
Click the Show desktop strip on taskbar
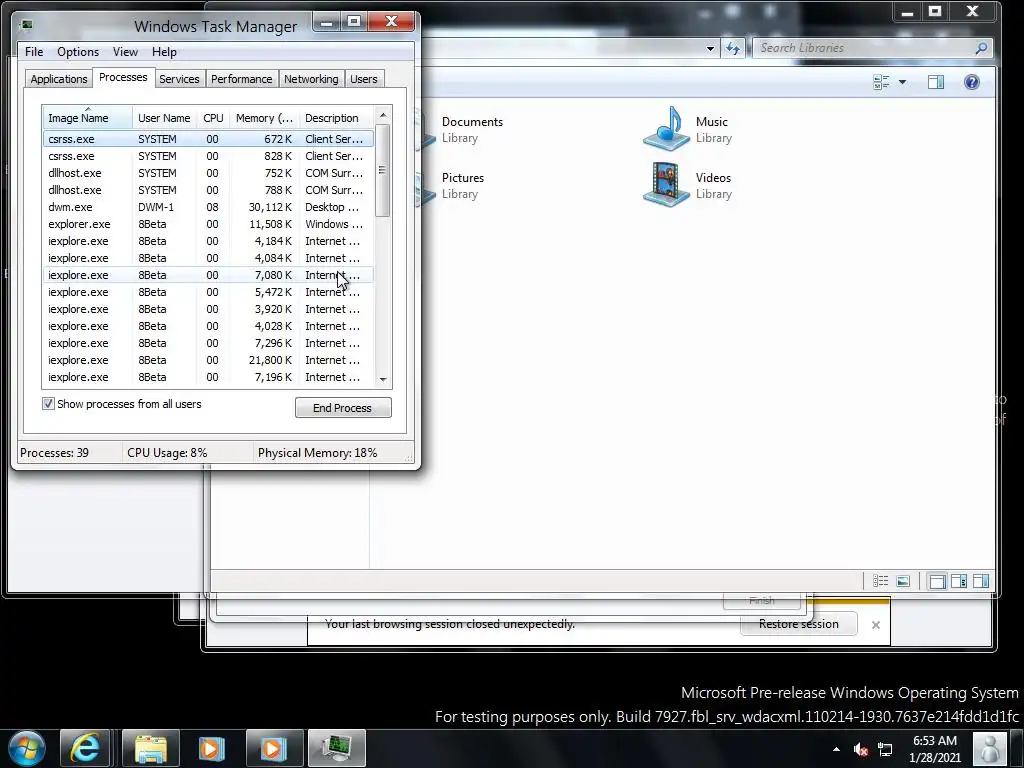pos(1018,748)
